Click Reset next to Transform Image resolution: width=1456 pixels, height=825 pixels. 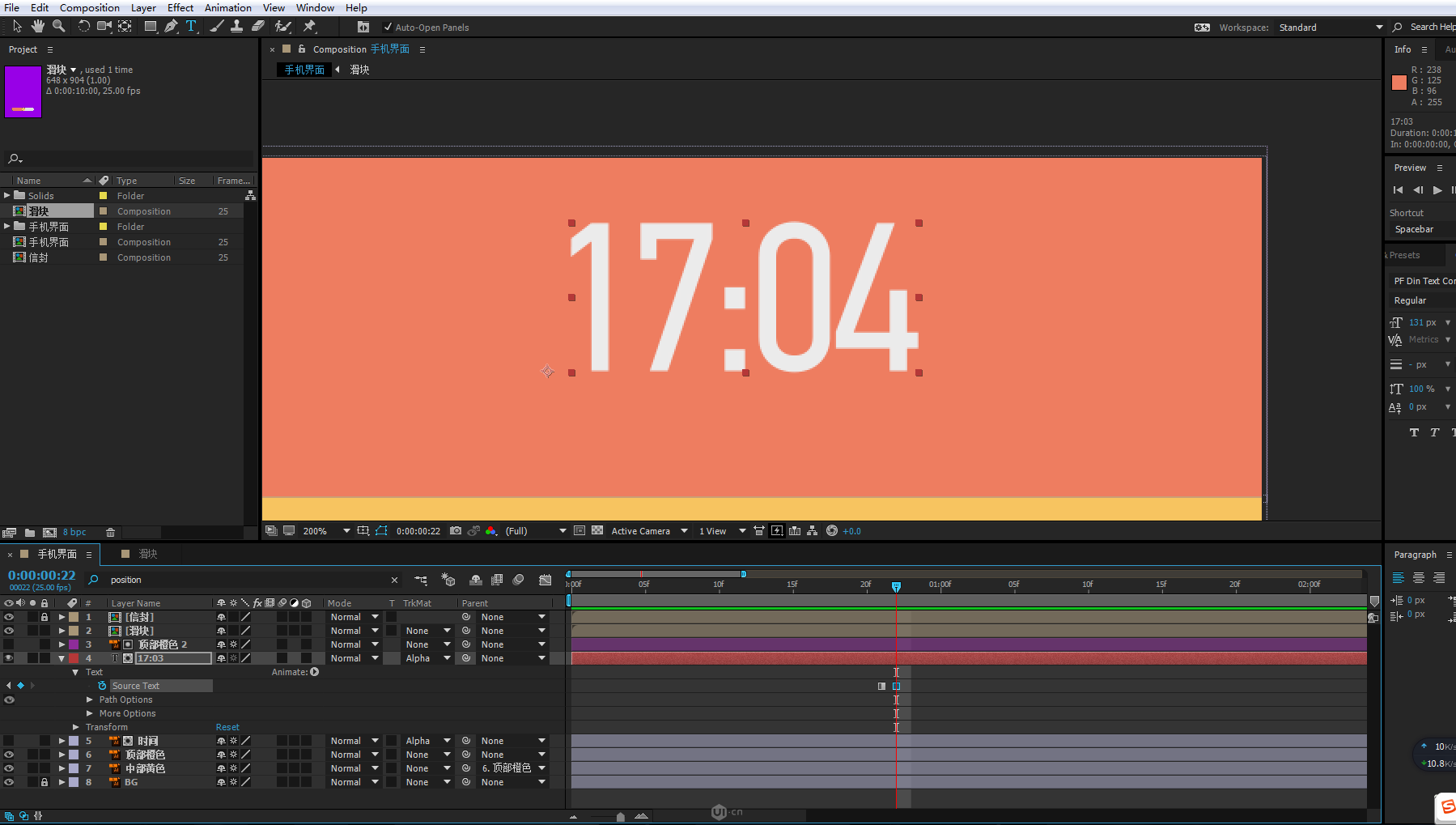pyautogui.click(x=227, y=727)
